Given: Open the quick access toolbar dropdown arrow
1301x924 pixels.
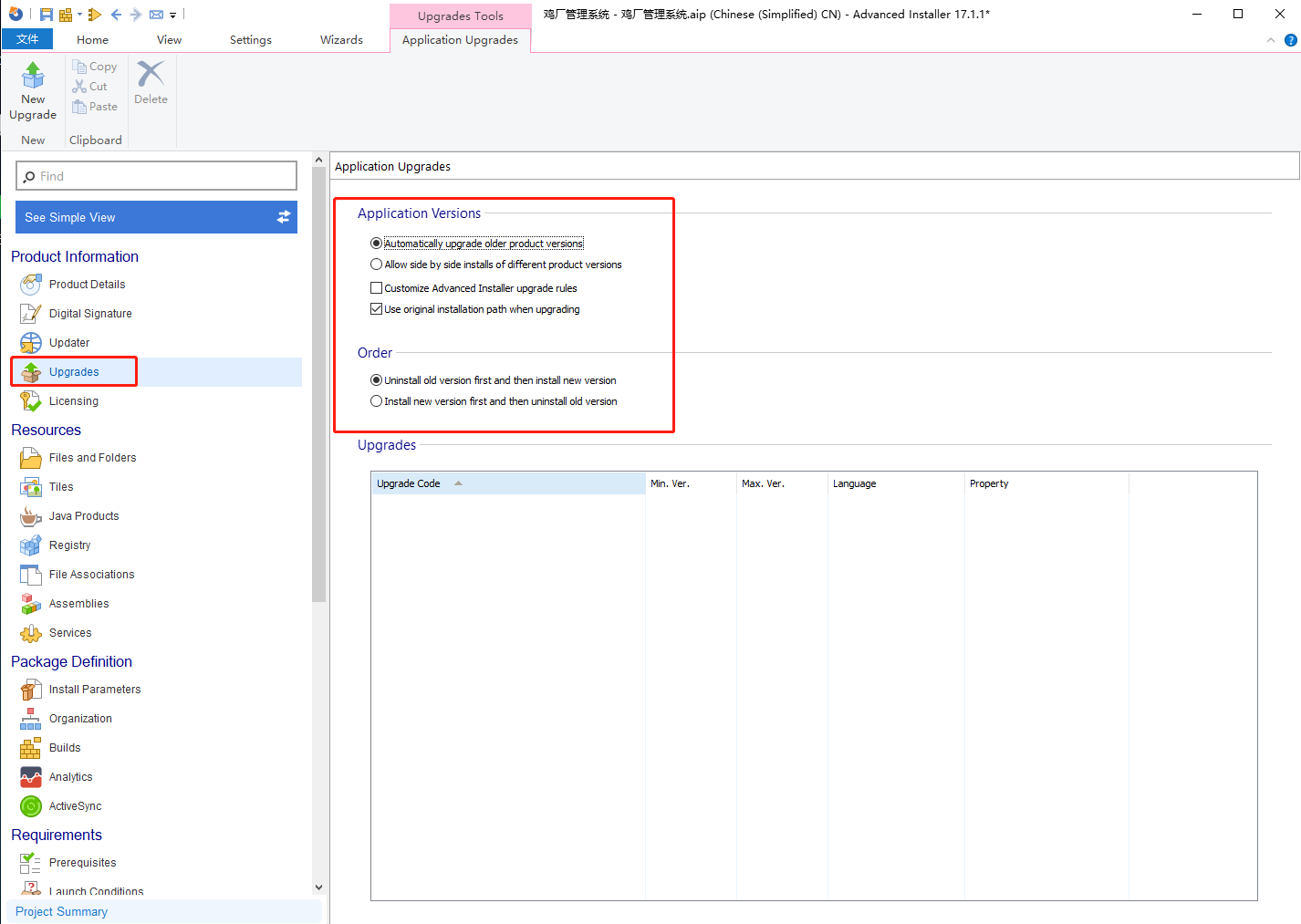Looking at the screenshot, I should pyautogui.click(x=173, y=16).
